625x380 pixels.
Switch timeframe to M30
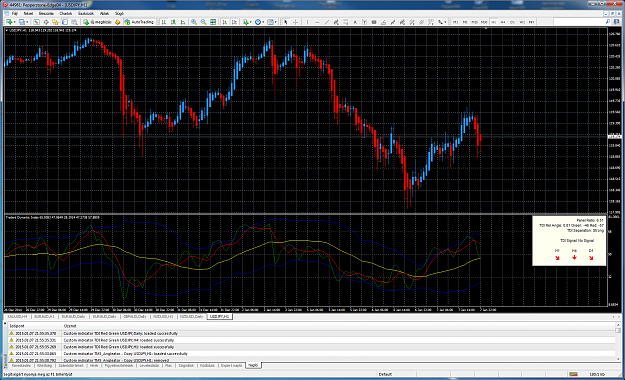pyautogui.click(x=484, y=22)
